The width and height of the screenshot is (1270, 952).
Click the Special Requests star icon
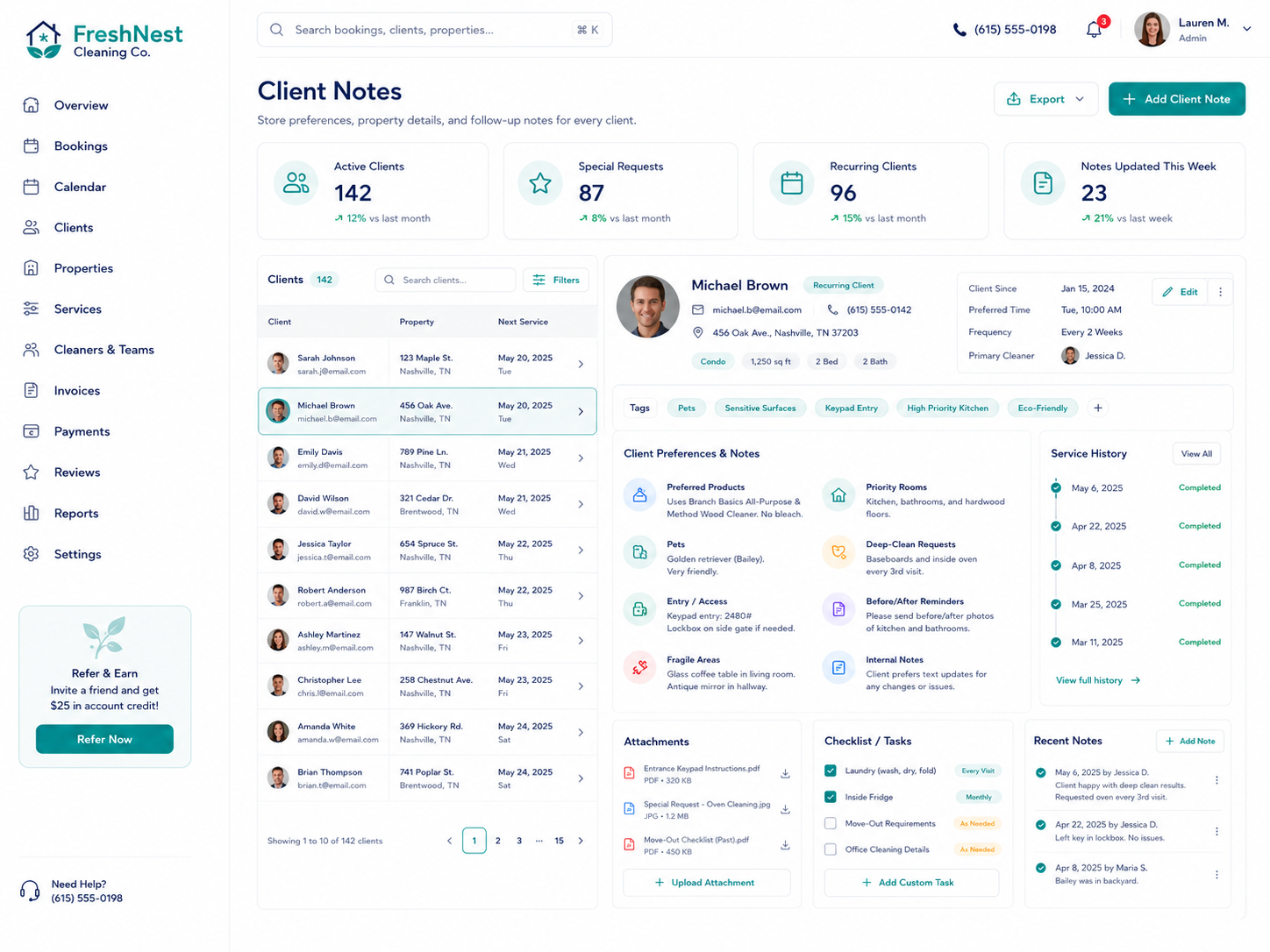click(540, 182)
